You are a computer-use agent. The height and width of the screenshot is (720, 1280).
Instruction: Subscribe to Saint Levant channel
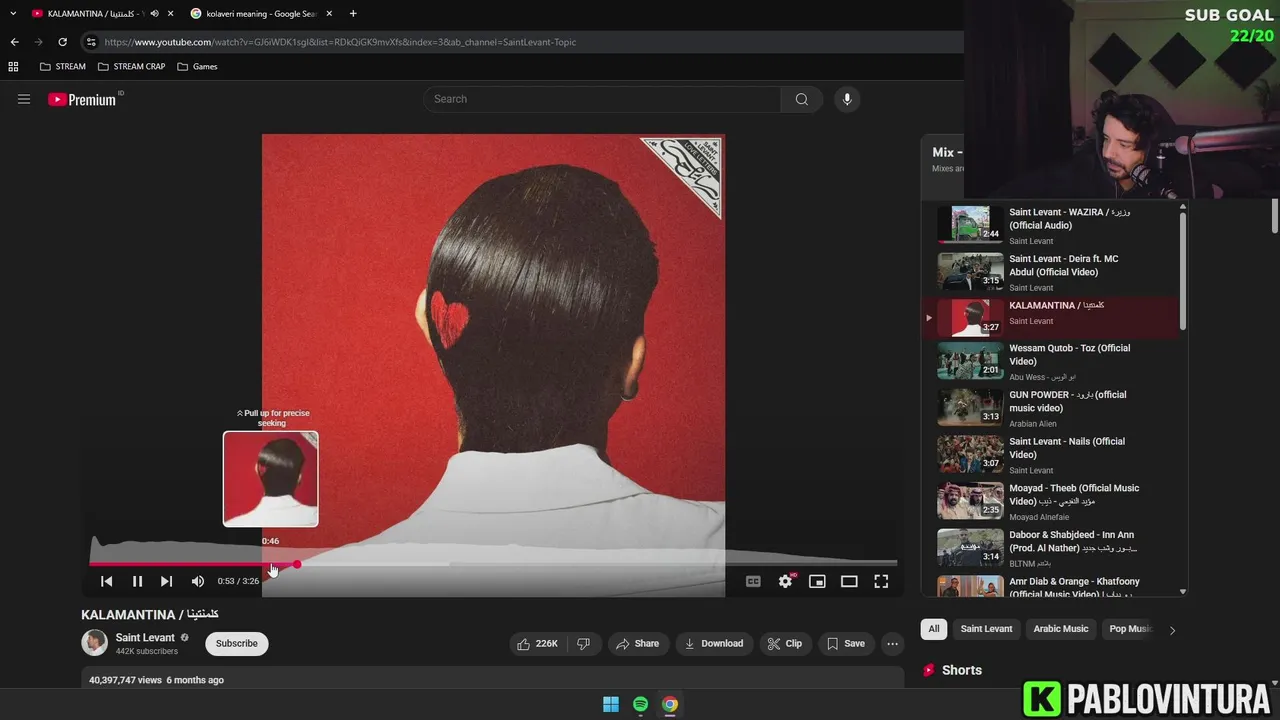tap(237, 643)
